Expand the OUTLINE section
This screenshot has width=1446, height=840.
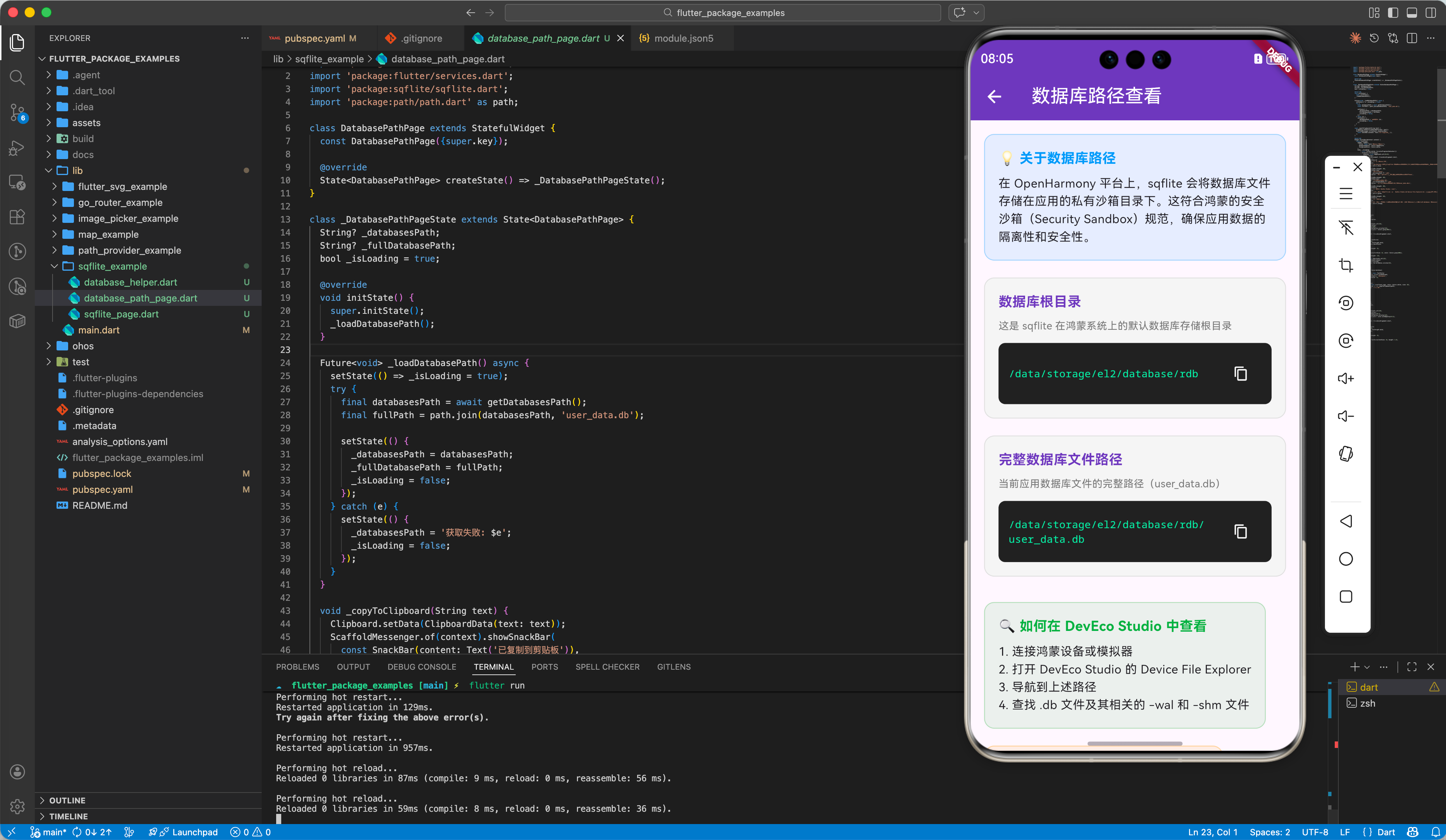click(67, 800)
